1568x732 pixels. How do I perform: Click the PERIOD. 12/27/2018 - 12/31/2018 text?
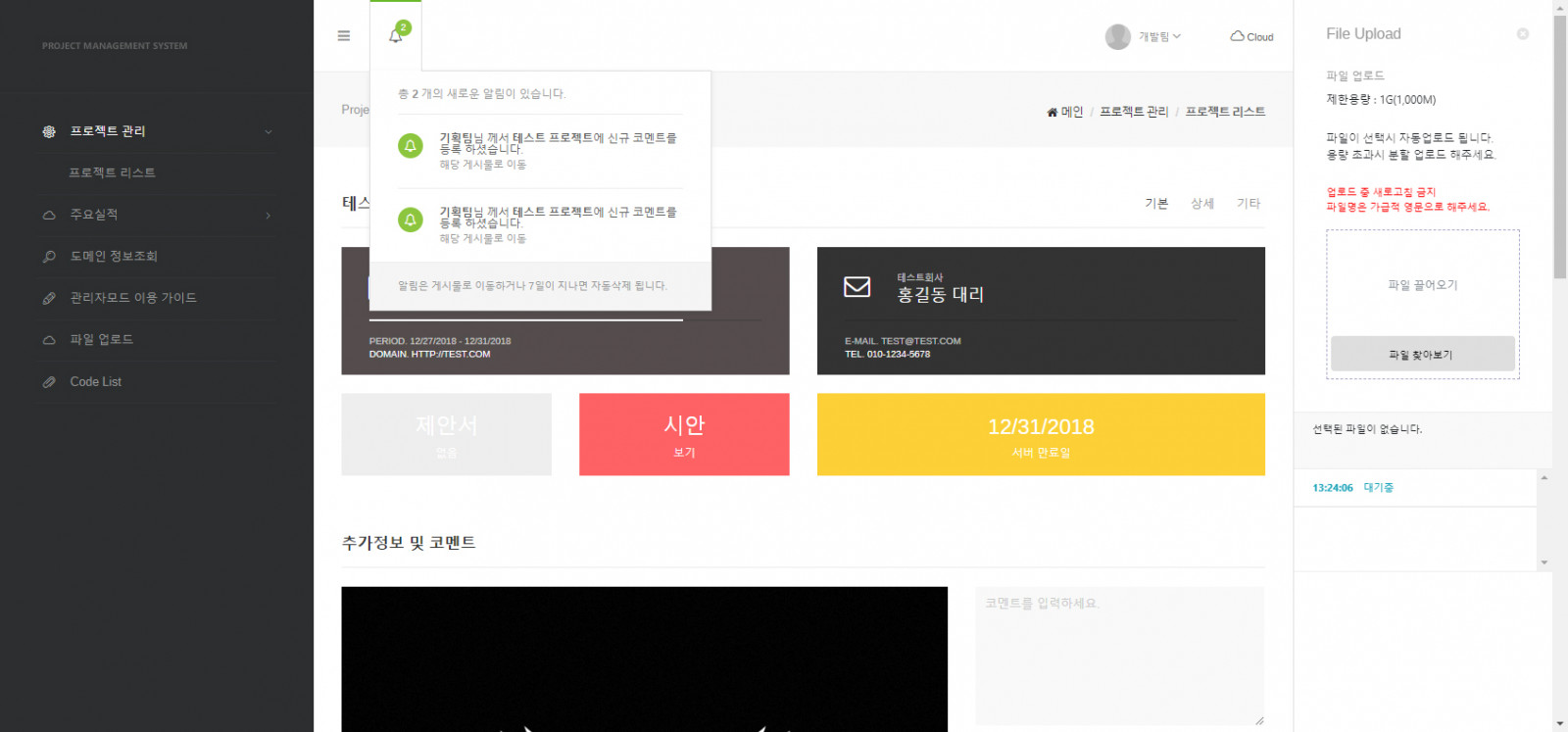click(x=440, y=341)
